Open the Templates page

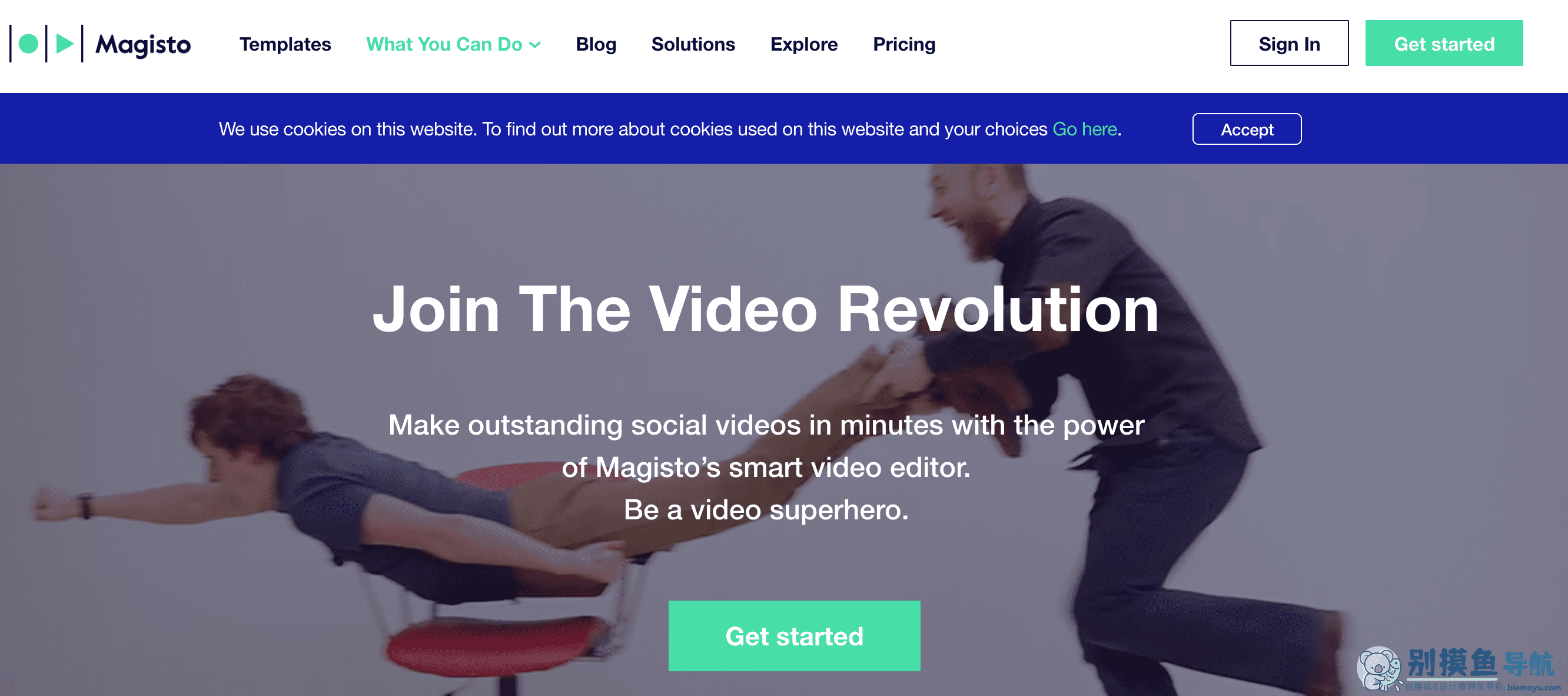coord(285,44)
